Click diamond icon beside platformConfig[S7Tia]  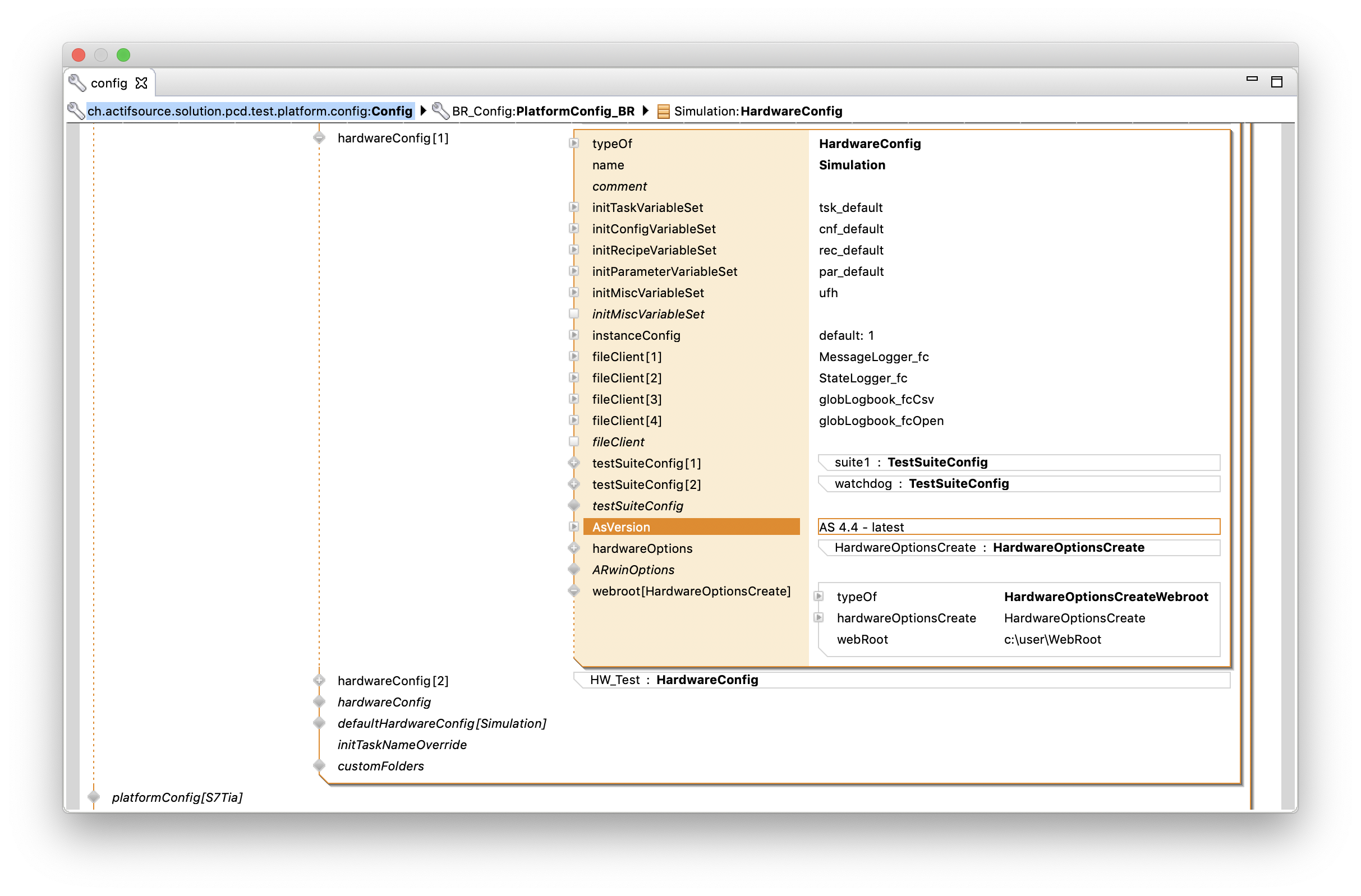(x=94, y=797)
